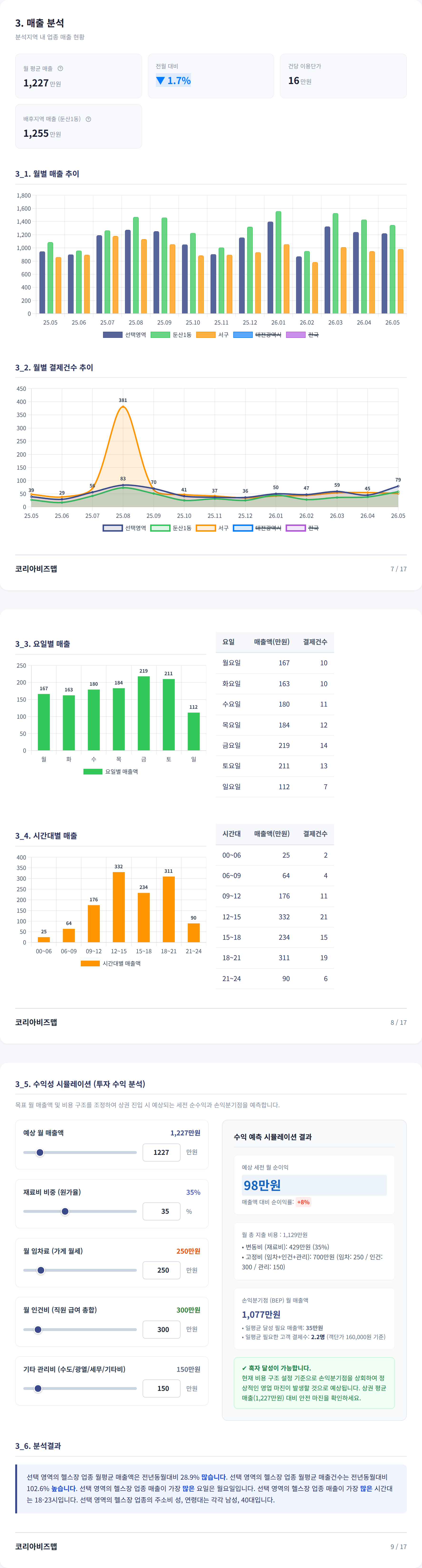Click the +8% 순이익률 badge
The image size is (422, 1568).
[303, 1202]
